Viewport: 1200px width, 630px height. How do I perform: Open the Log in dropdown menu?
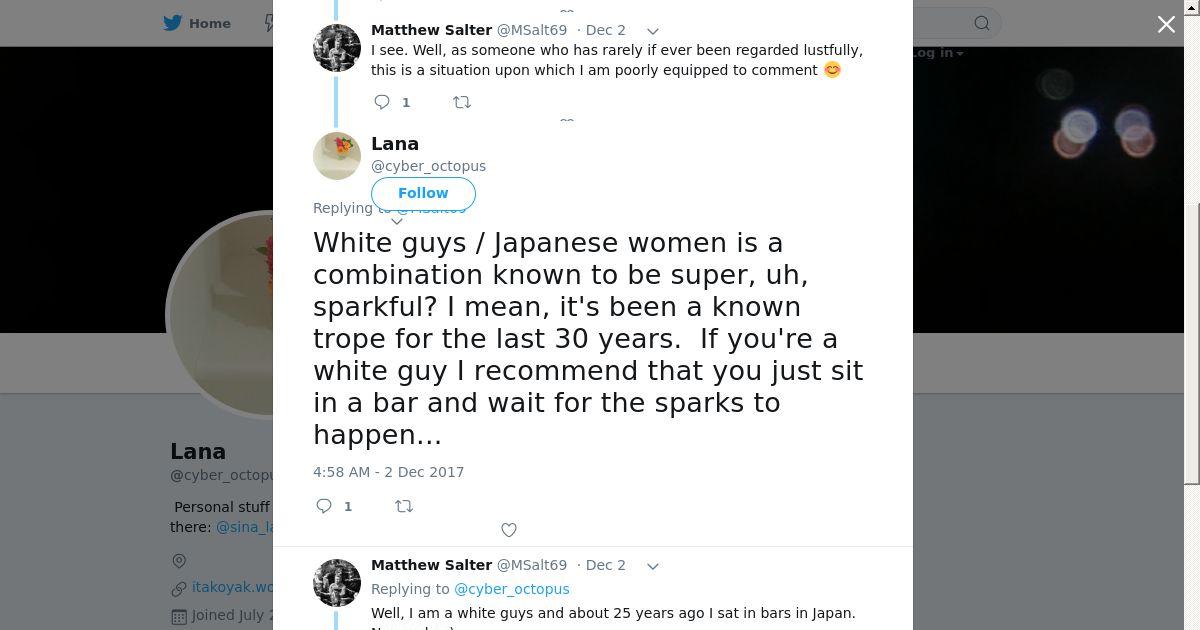(x=937, y=53)
